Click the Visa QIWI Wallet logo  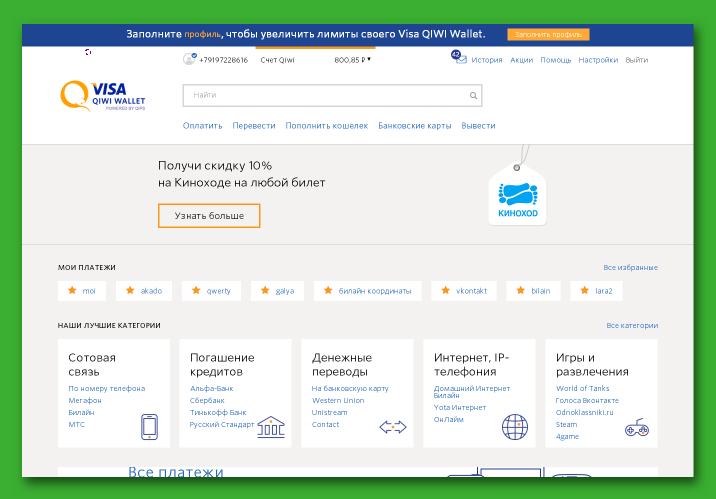click(103, 96)
